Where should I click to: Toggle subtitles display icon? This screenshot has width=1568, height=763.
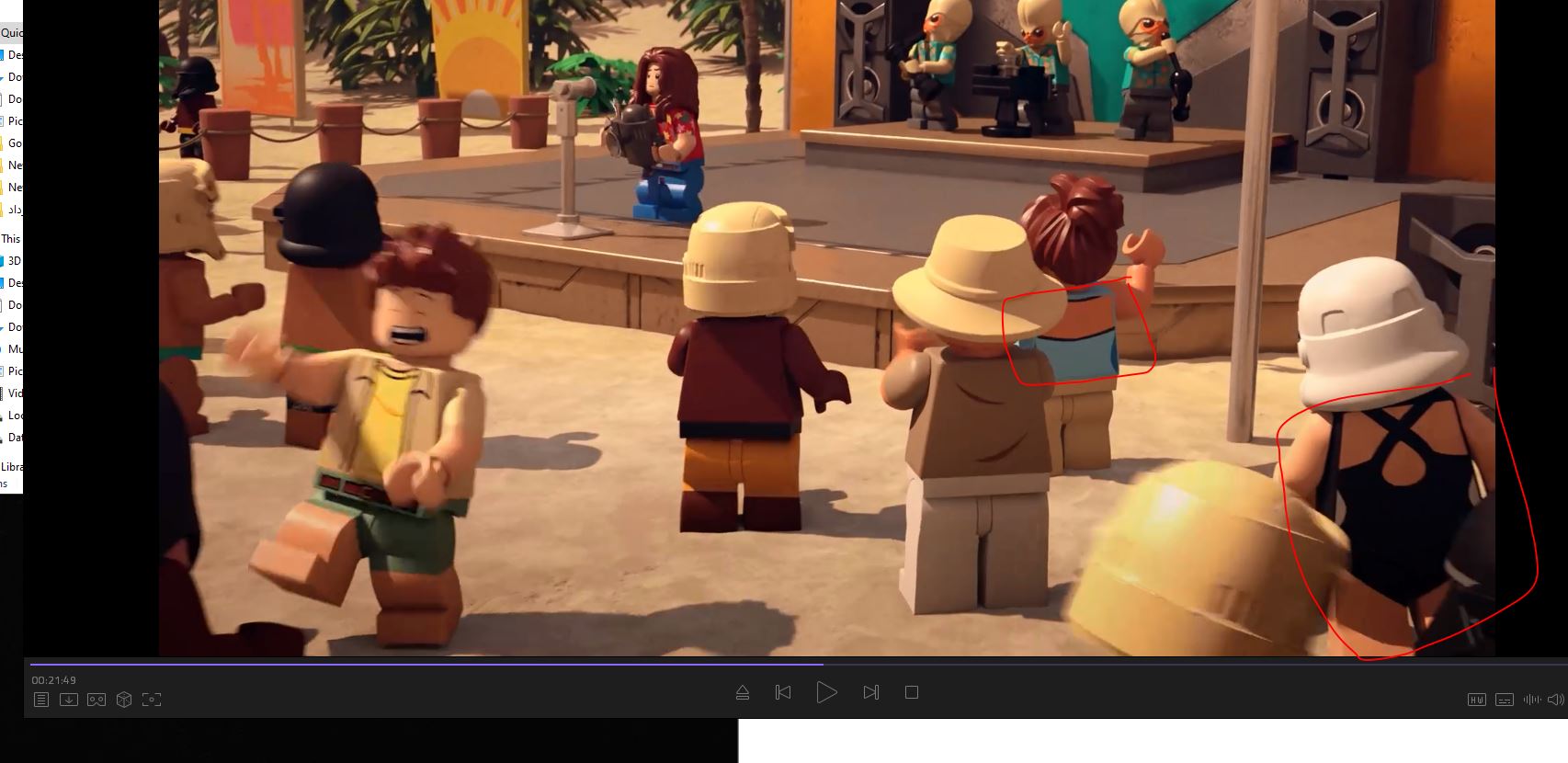click(x=1504, y=700)
